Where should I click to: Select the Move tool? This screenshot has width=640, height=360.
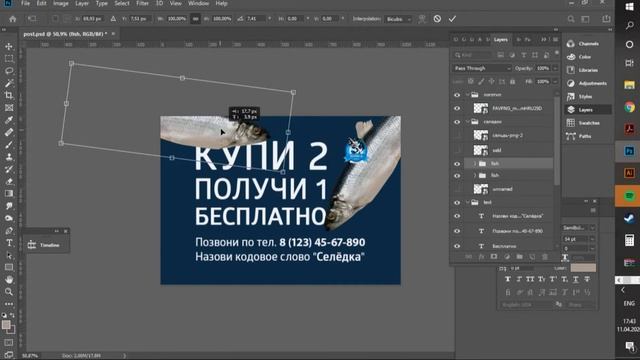click(9, 47)
